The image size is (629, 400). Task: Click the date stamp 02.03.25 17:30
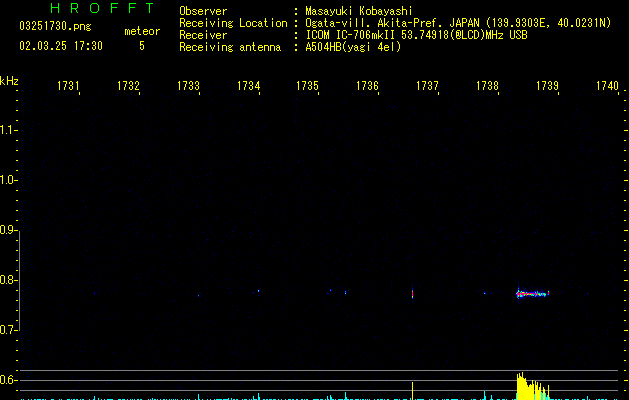point(61,46)
